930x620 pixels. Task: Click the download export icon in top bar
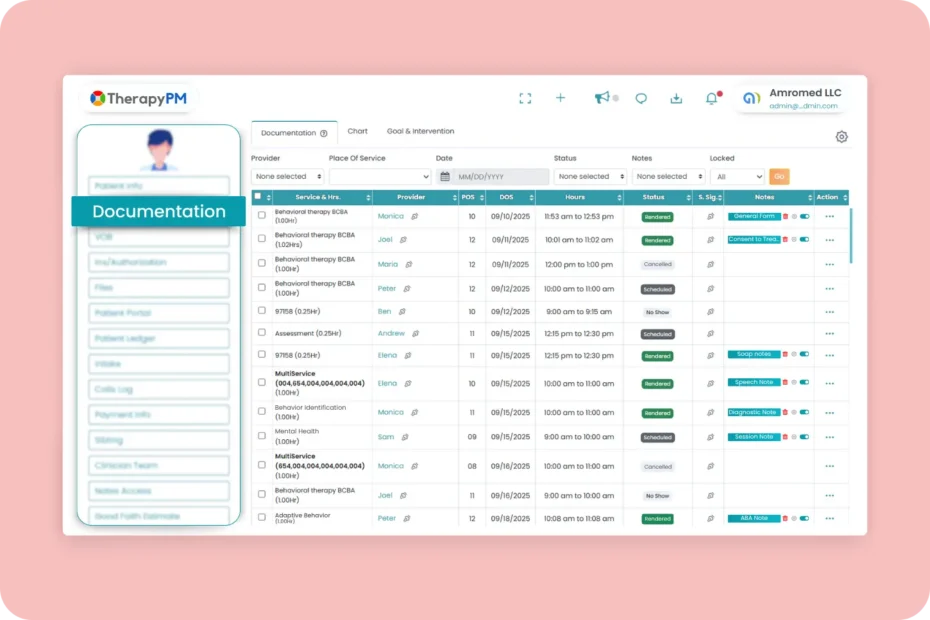(x=676, y=98)
